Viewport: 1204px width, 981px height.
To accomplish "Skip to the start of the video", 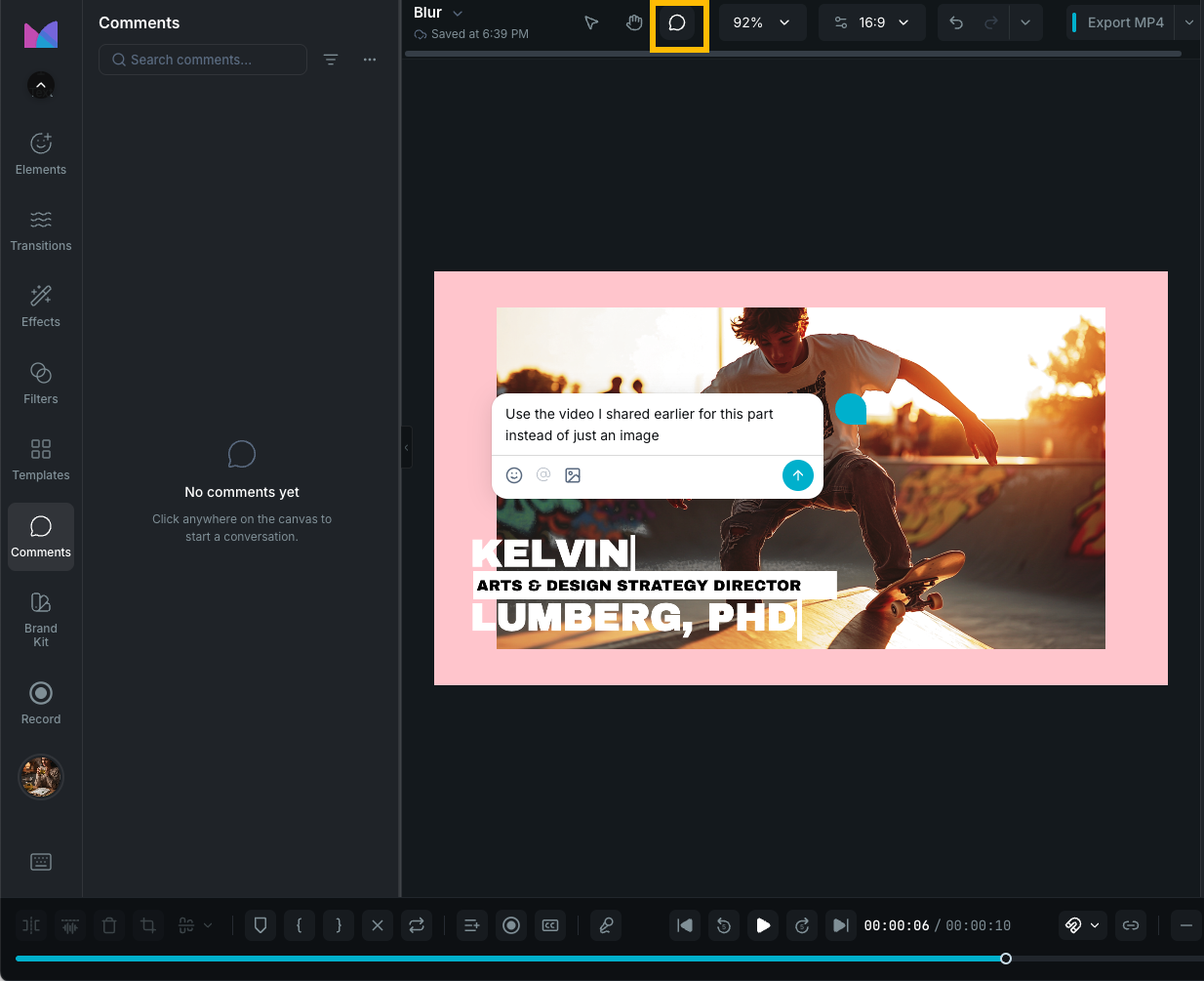I will pos(685,925).
